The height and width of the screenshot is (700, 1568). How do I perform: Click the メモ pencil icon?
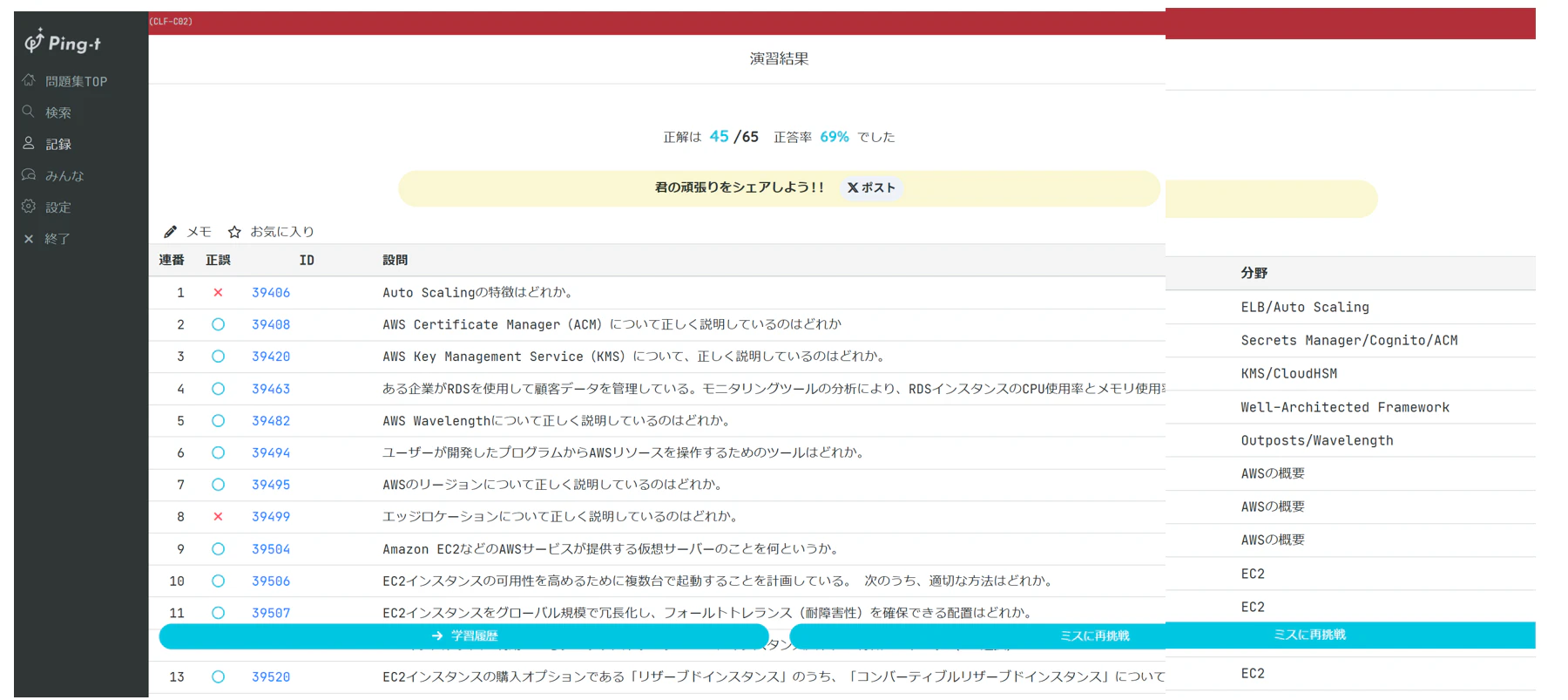[170, 232]
